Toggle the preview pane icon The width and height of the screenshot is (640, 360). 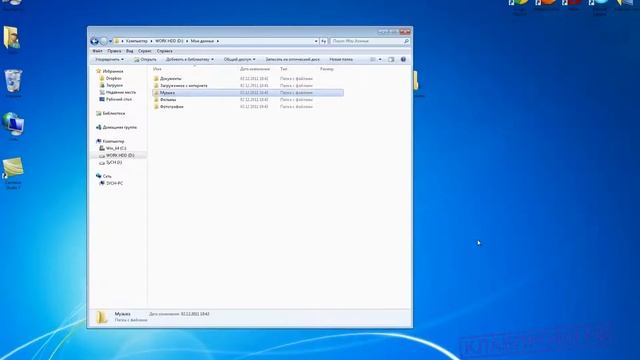[391, 60]
